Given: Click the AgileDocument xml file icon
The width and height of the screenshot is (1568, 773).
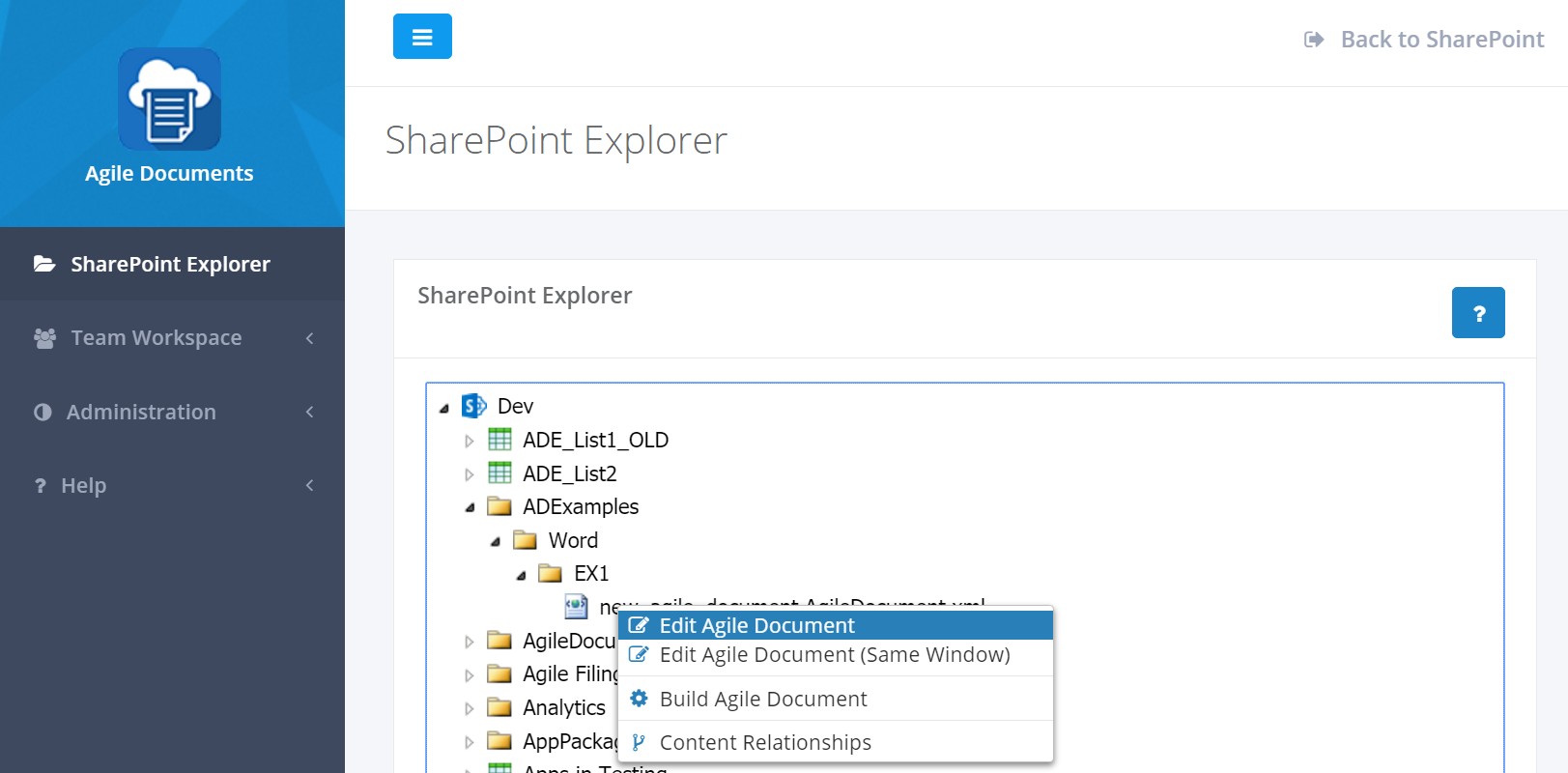Looking at the screenshot, I should [576, 606].
